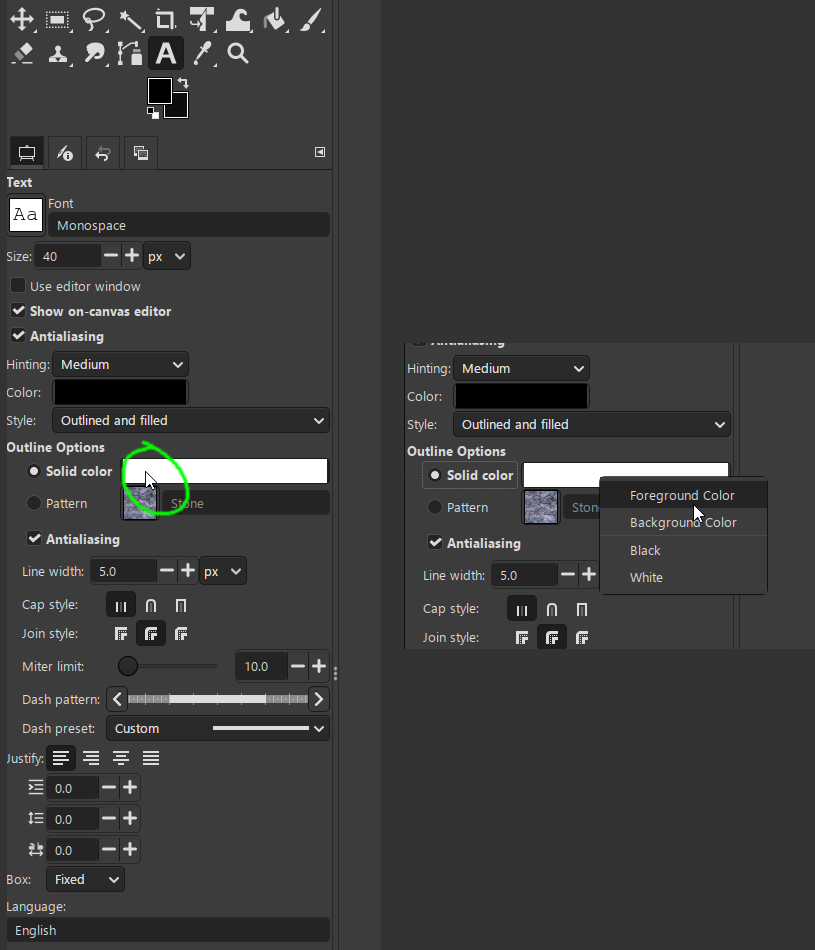This screenshot has width=815, height=950.
Task: Open the font preview Aa selector
Action: click(x=25, y=214)
